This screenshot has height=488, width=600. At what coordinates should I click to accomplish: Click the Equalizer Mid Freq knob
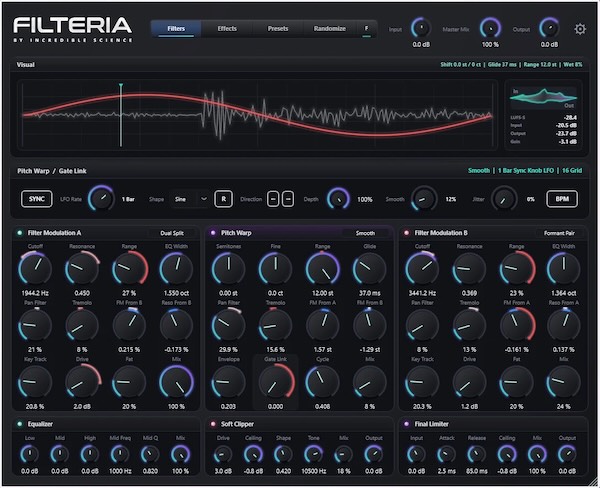pyautogui.click(x=120, y=454)
